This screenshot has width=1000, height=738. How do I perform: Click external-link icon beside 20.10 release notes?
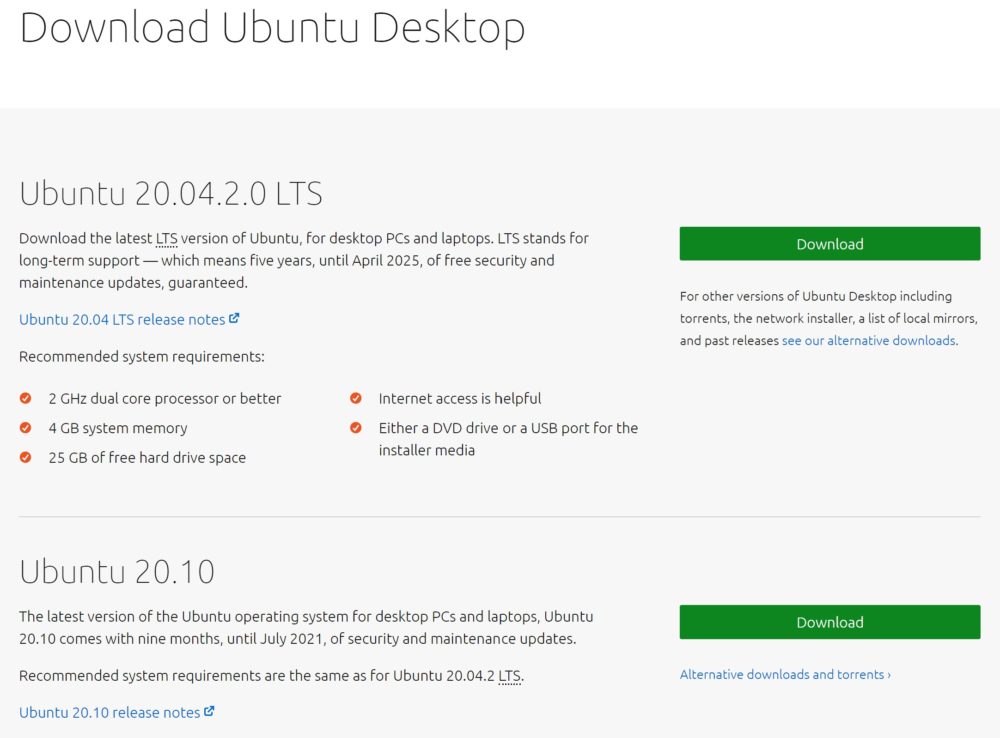point(209,711)
